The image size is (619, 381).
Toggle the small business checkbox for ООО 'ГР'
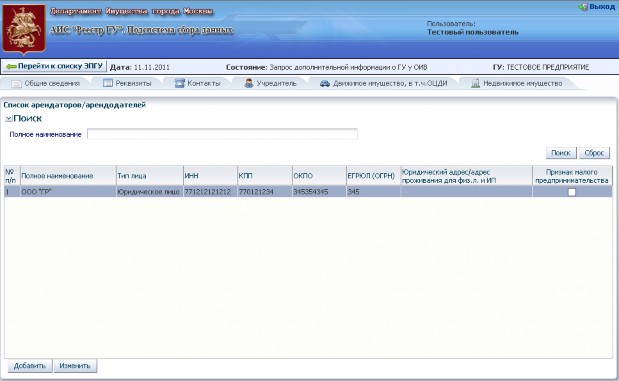tap(572, 192)
